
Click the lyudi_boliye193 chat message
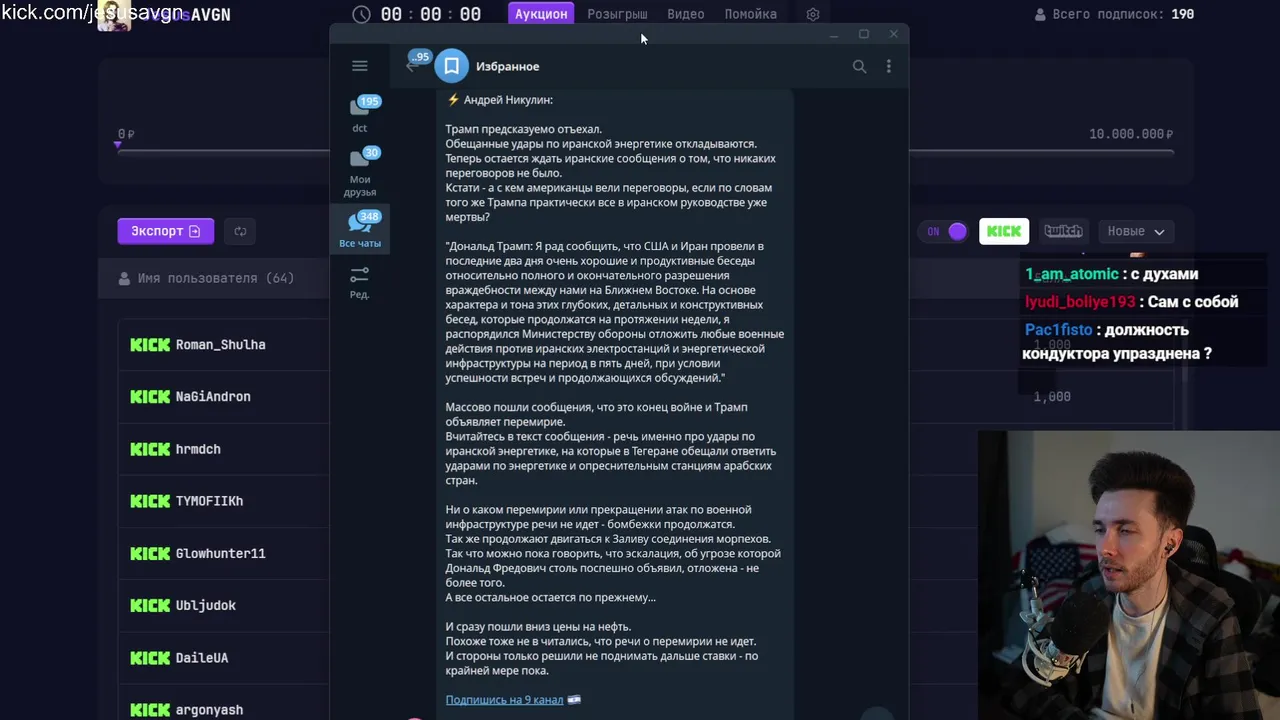click(x=1131, y=302)
